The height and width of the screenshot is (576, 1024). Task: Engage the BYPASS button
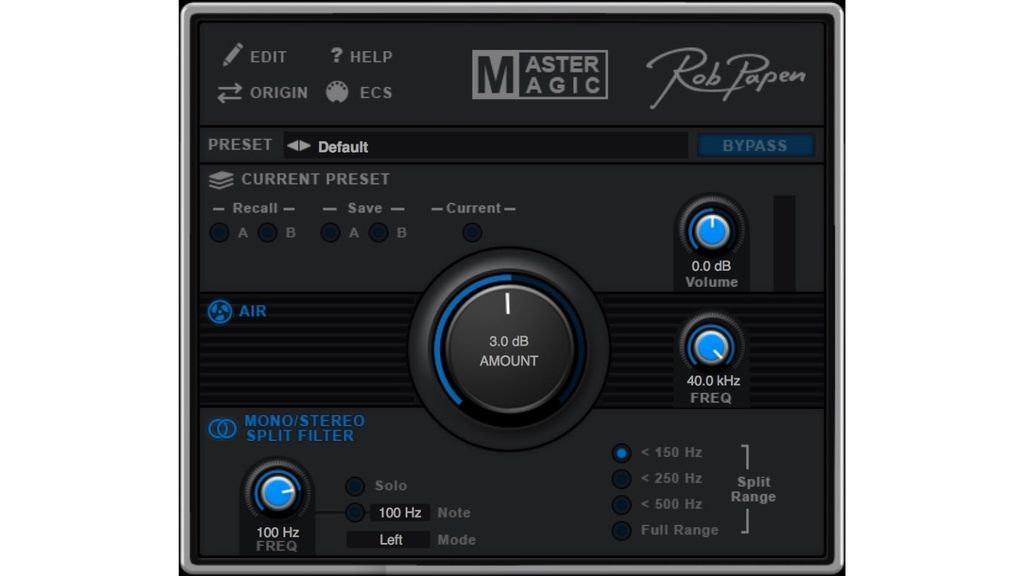pos(755,145)
